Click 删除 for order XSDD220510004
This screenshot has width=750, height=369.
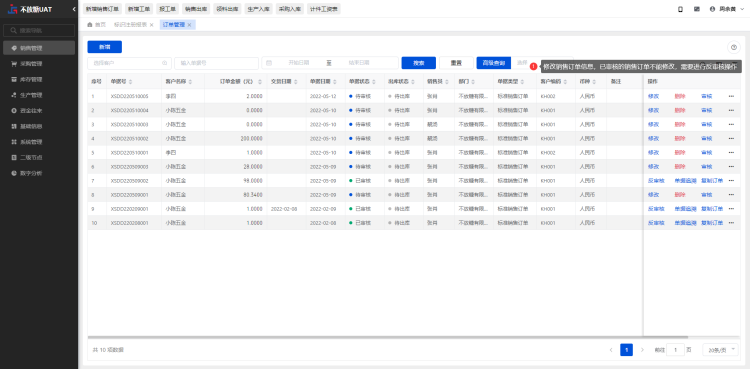pos(680,110)
